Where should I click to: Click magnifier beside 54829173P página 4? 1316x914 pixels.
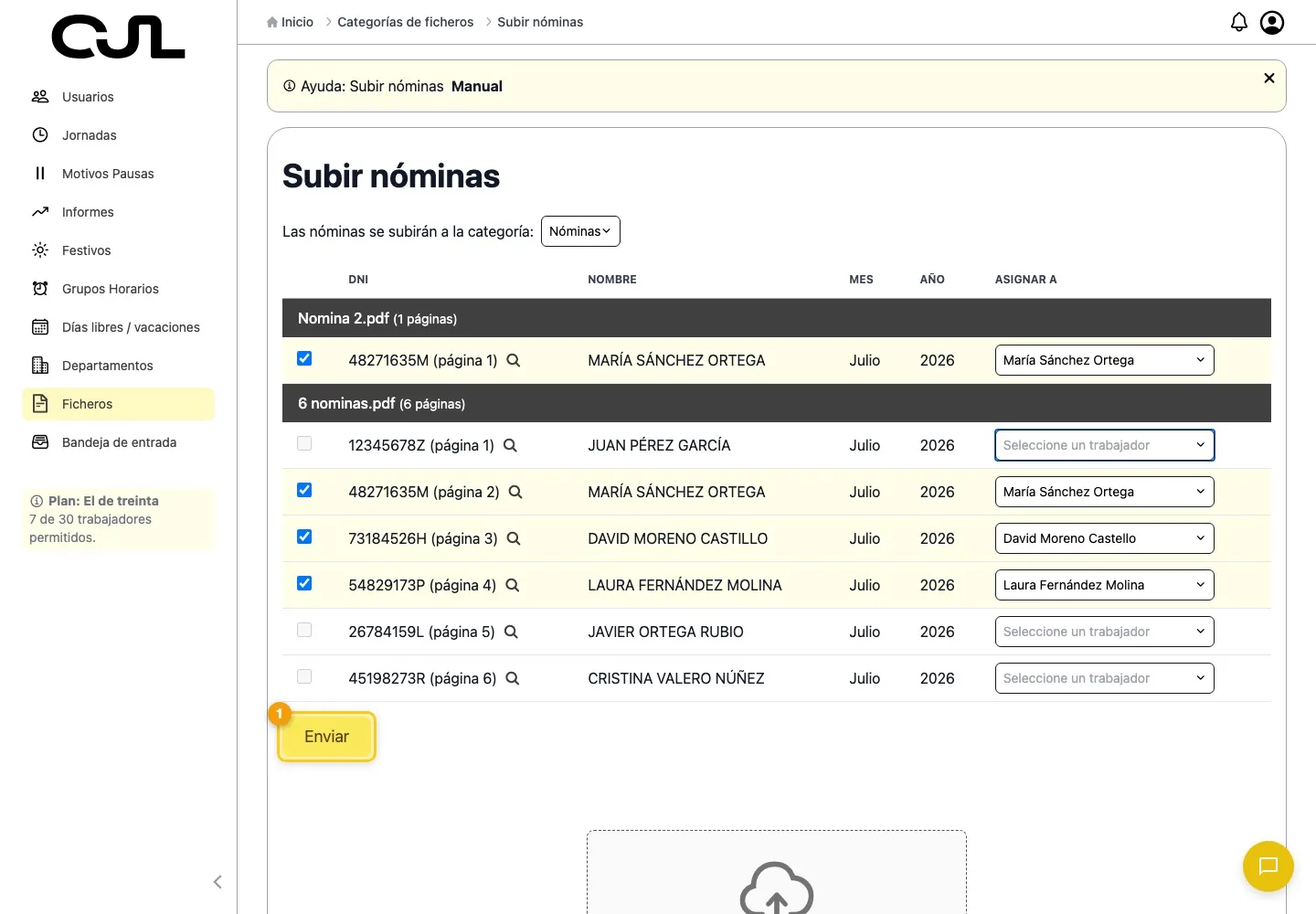tap(513, 585)
